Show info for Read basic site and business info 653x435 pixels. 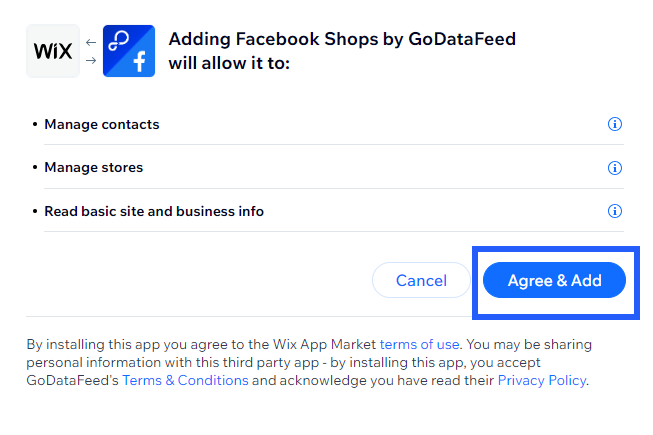point(615,211)
